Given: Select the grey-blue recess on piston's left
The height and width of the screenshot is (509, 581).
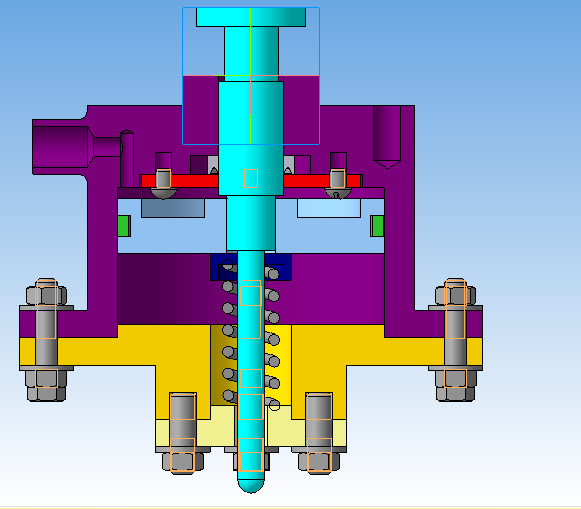Looking at the screenshot, I should tap(173, 208).
